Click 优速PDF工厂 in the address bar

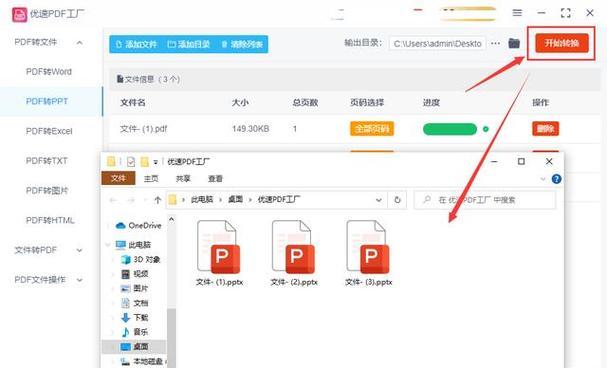point(279,200)
